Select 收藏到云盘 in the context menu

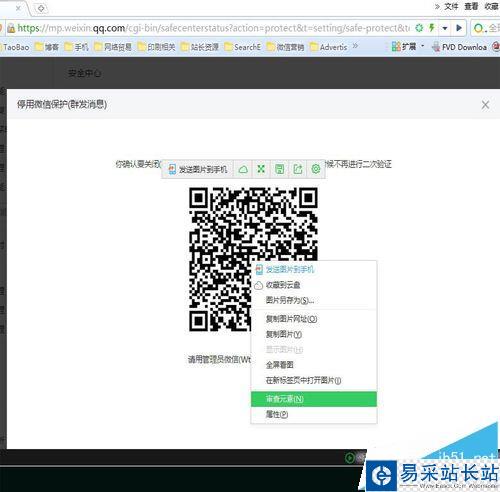pos(314,285)
